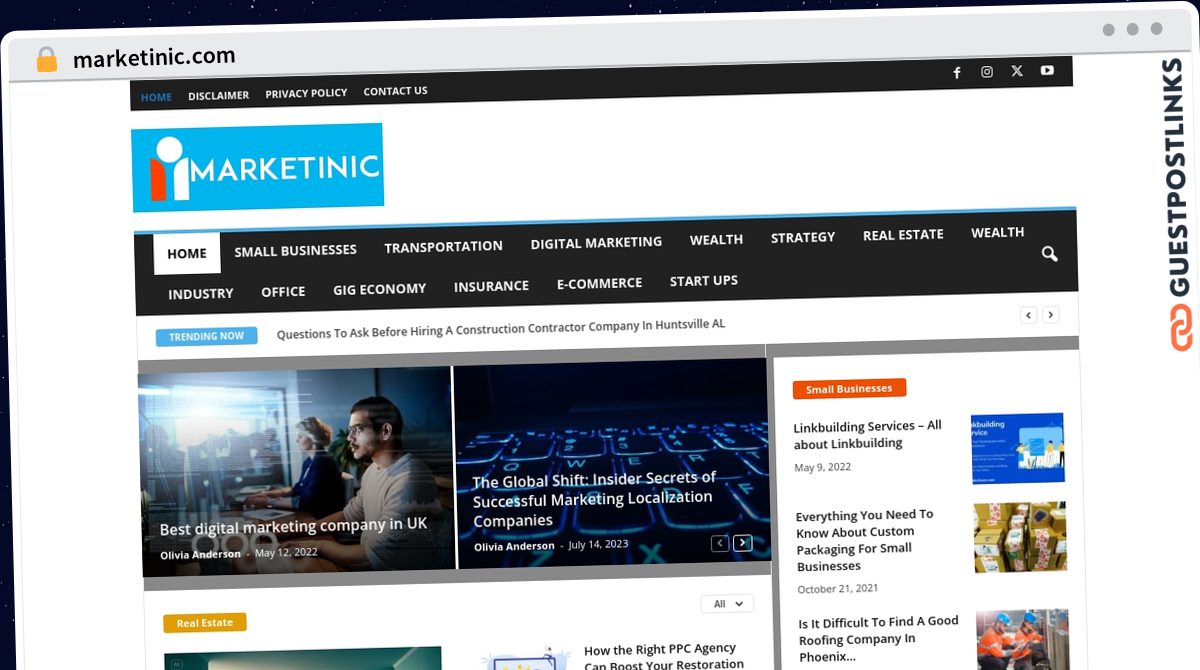Open the Privacy Policy page
Viewport: 1200px width, 670px height.
click(306, 93)
